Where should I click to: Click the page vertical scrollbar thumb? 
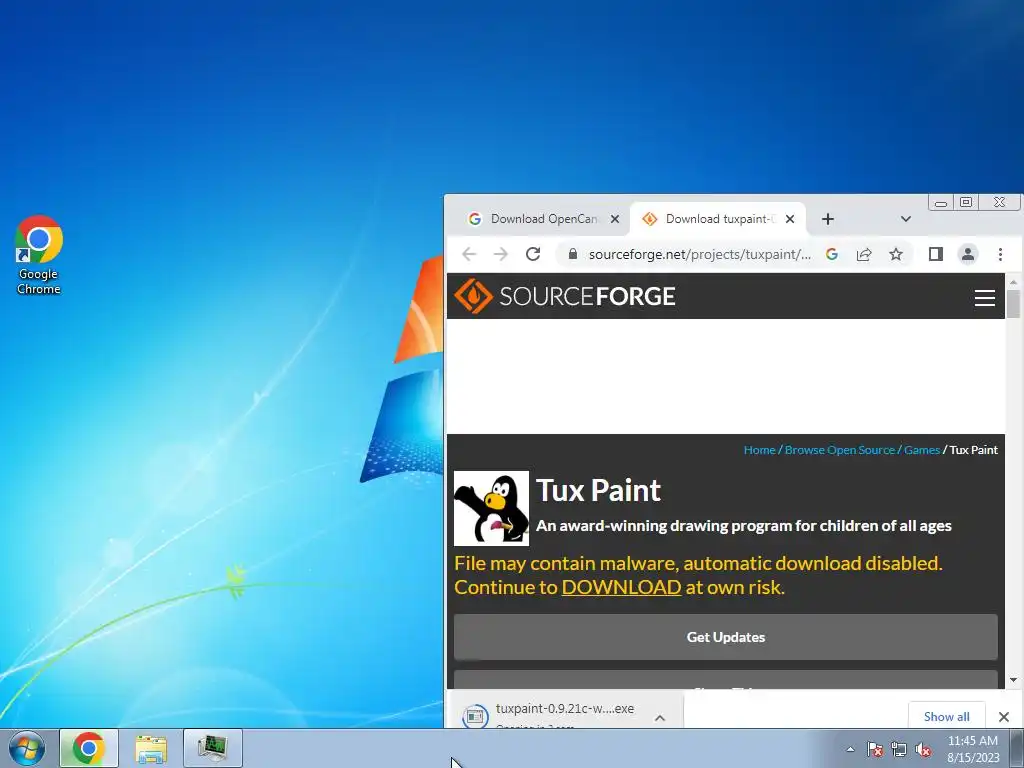(x=1013, y=304)
